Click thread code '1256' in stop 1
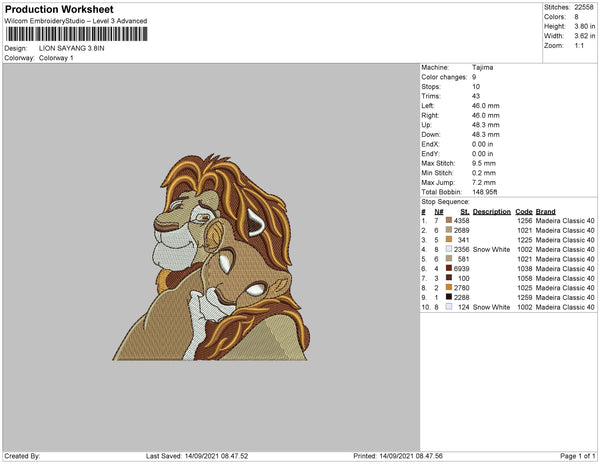Viewport: 600px width, 464px height. [525, 221]
